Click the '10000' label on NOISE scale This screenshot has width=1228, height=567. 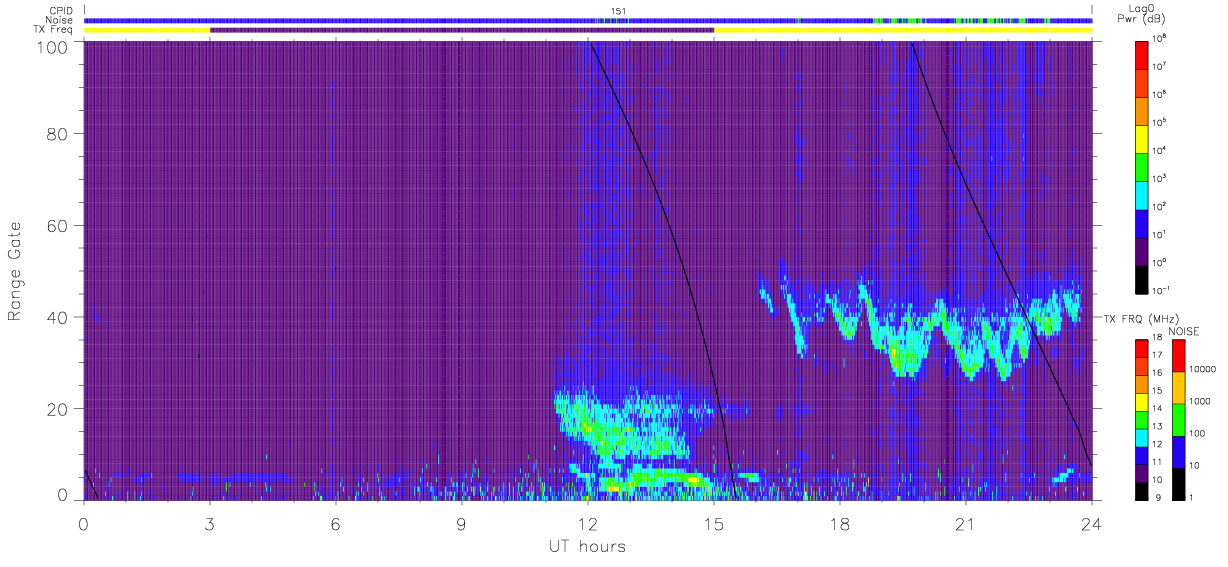[x=1201, y=370]
